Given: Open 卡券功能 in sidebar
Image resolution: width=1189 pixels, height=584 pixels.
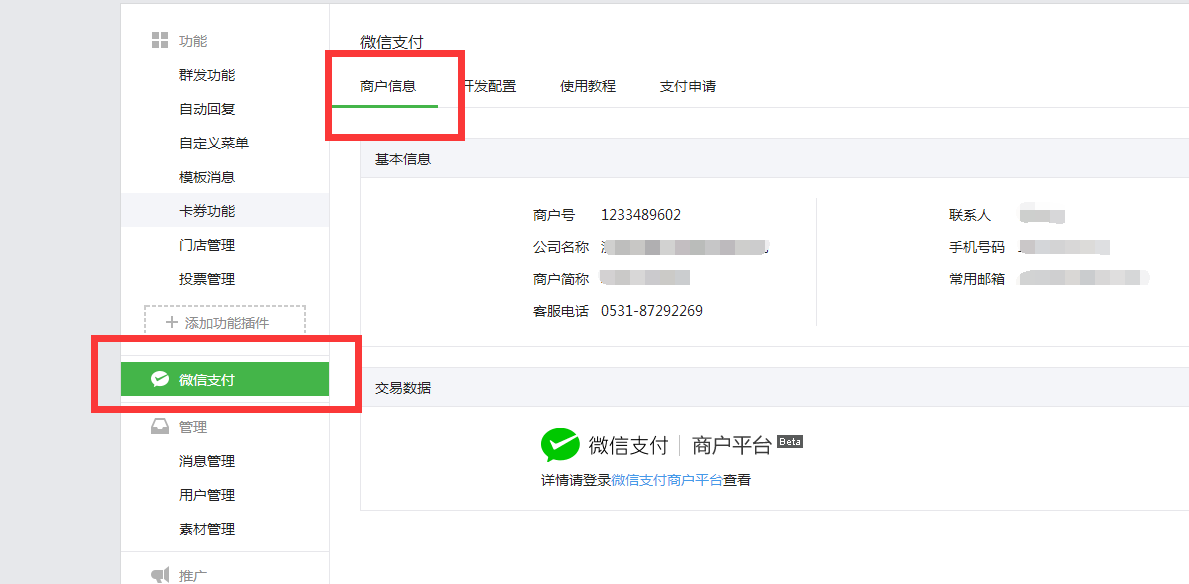Looking at the screenshot, I should coord(207,211).
